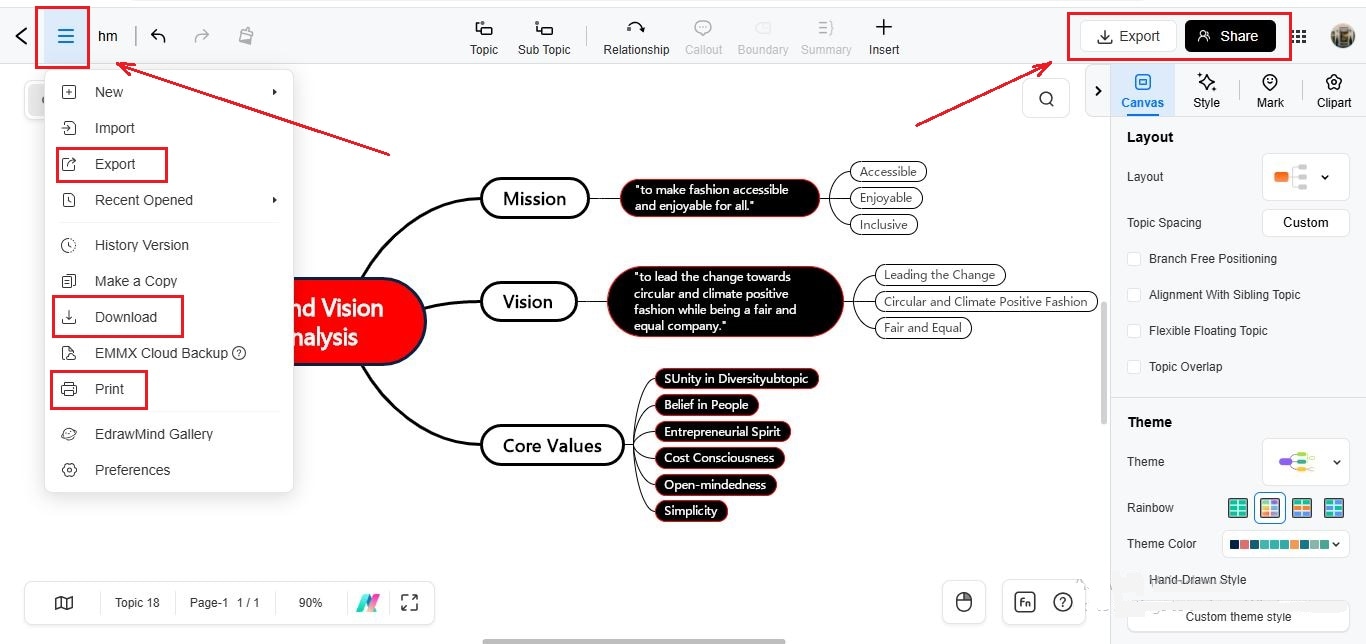Click the Entrepreneurial Spirit subtopic
The height and width of the screenshot is (644, 1366).
tap(722, 431)
